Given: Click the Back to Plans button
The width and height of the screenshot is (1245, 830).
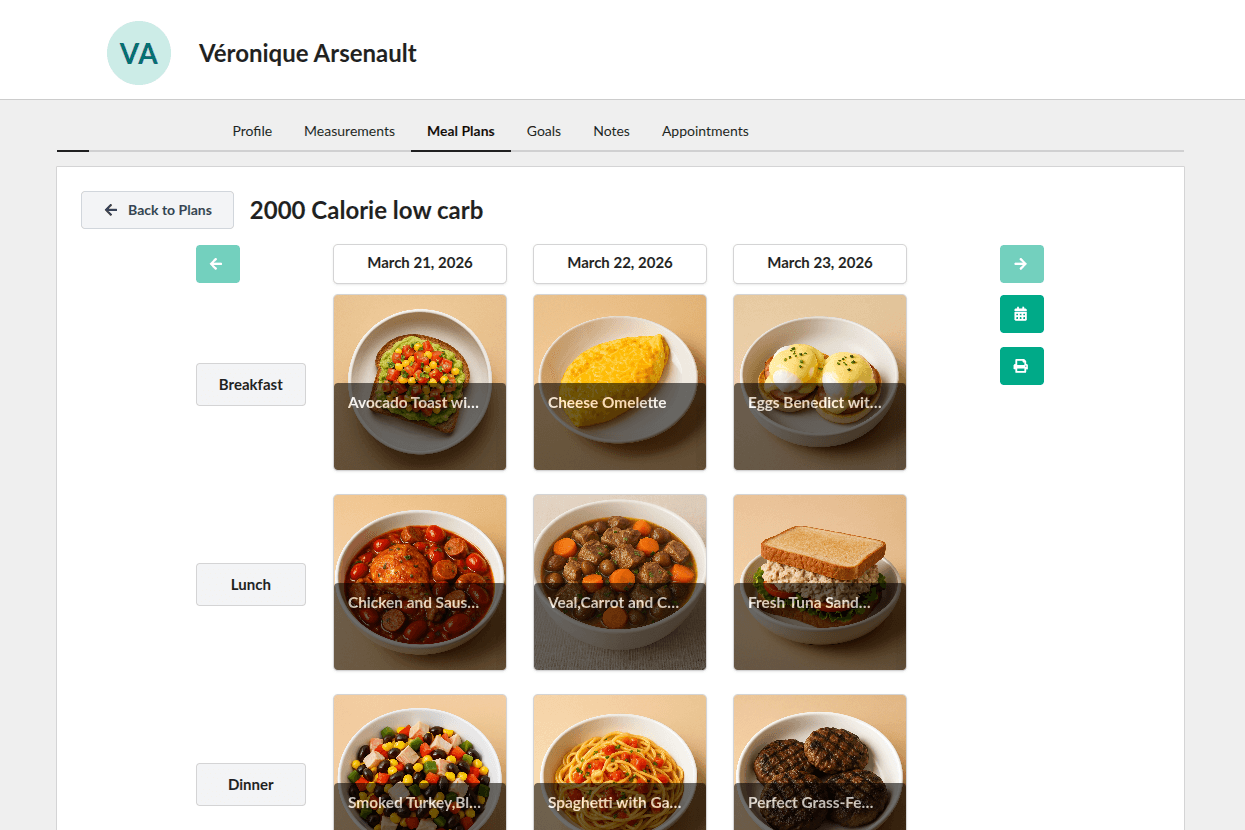Looking at the screenshot, I should 157,210.
